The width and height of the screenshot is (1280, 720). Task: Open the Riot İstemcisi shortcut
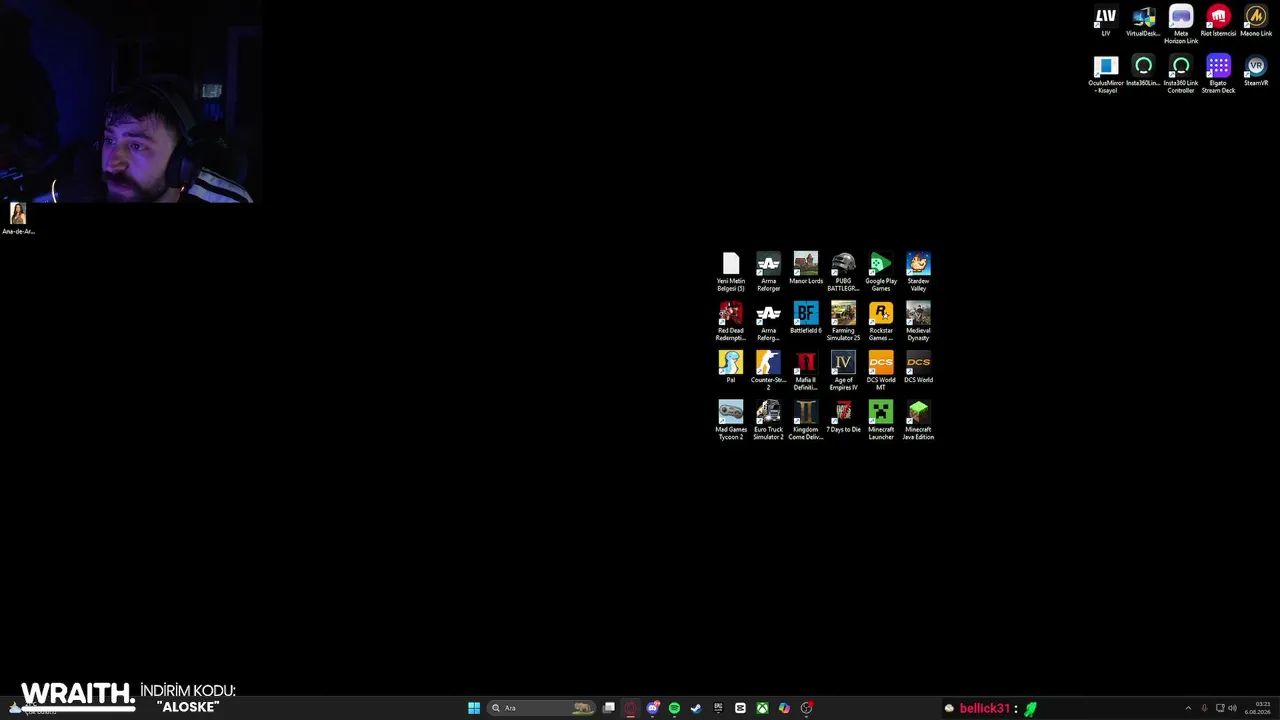[1218, 21]
